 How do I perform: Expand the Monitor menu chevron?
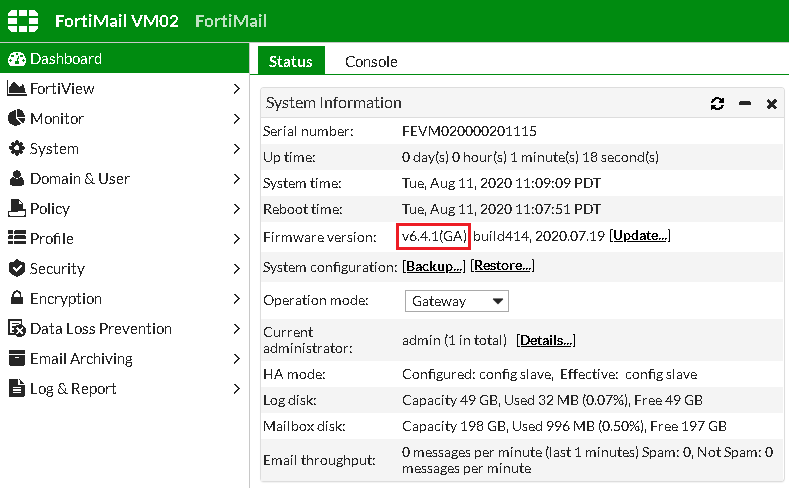point(236,119)
